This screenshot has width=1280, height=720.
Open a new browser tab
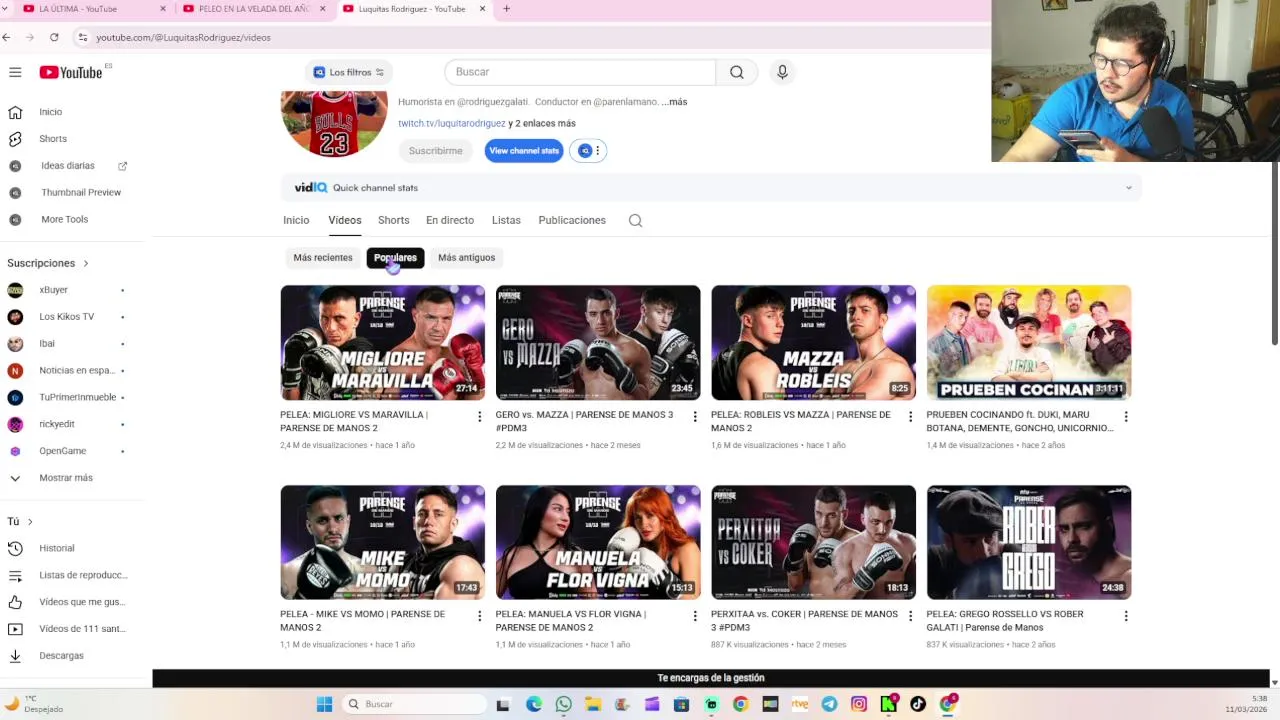(506, 9)
